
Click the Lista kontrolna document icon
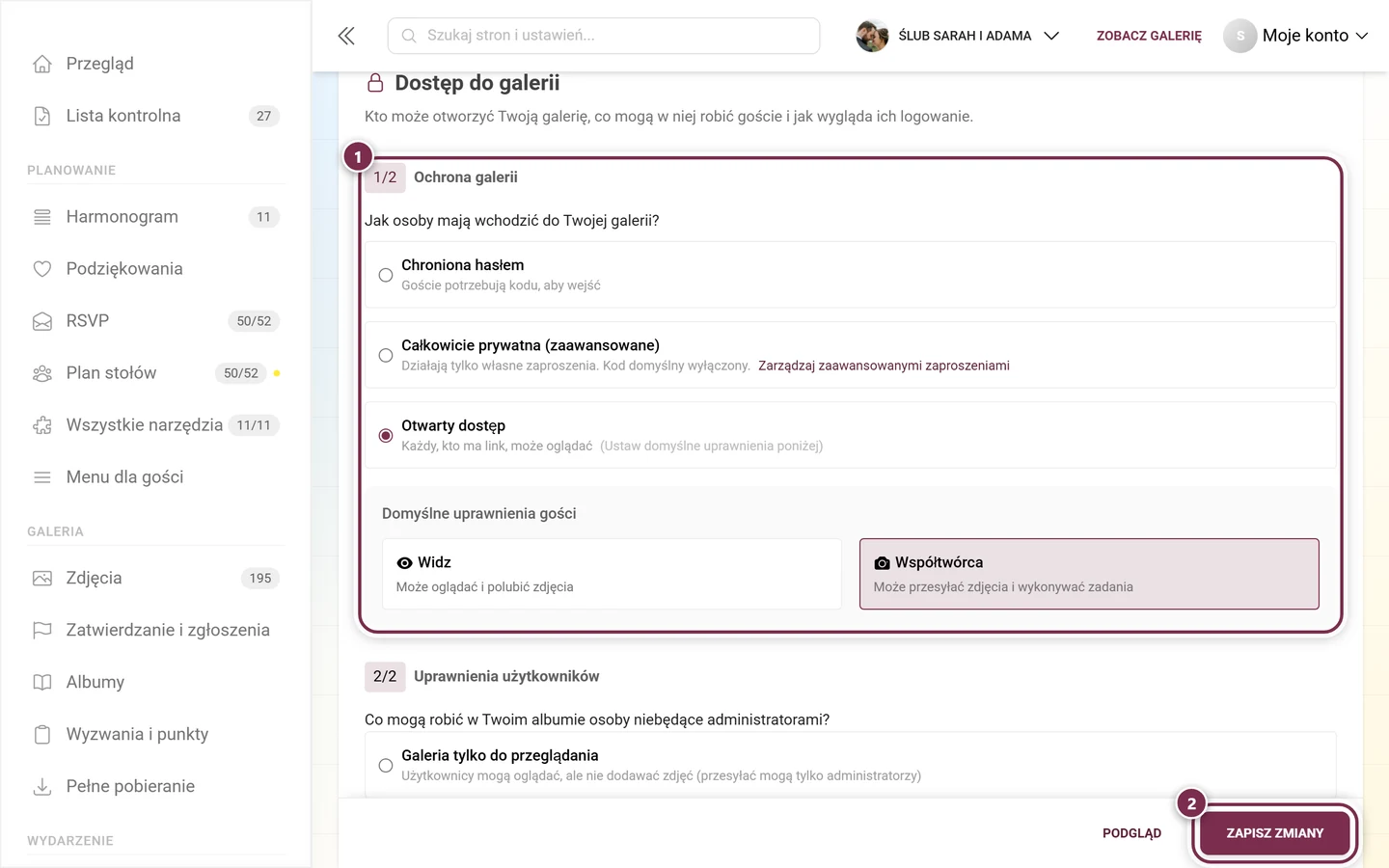pyautogui.click(x=42, y=116)
